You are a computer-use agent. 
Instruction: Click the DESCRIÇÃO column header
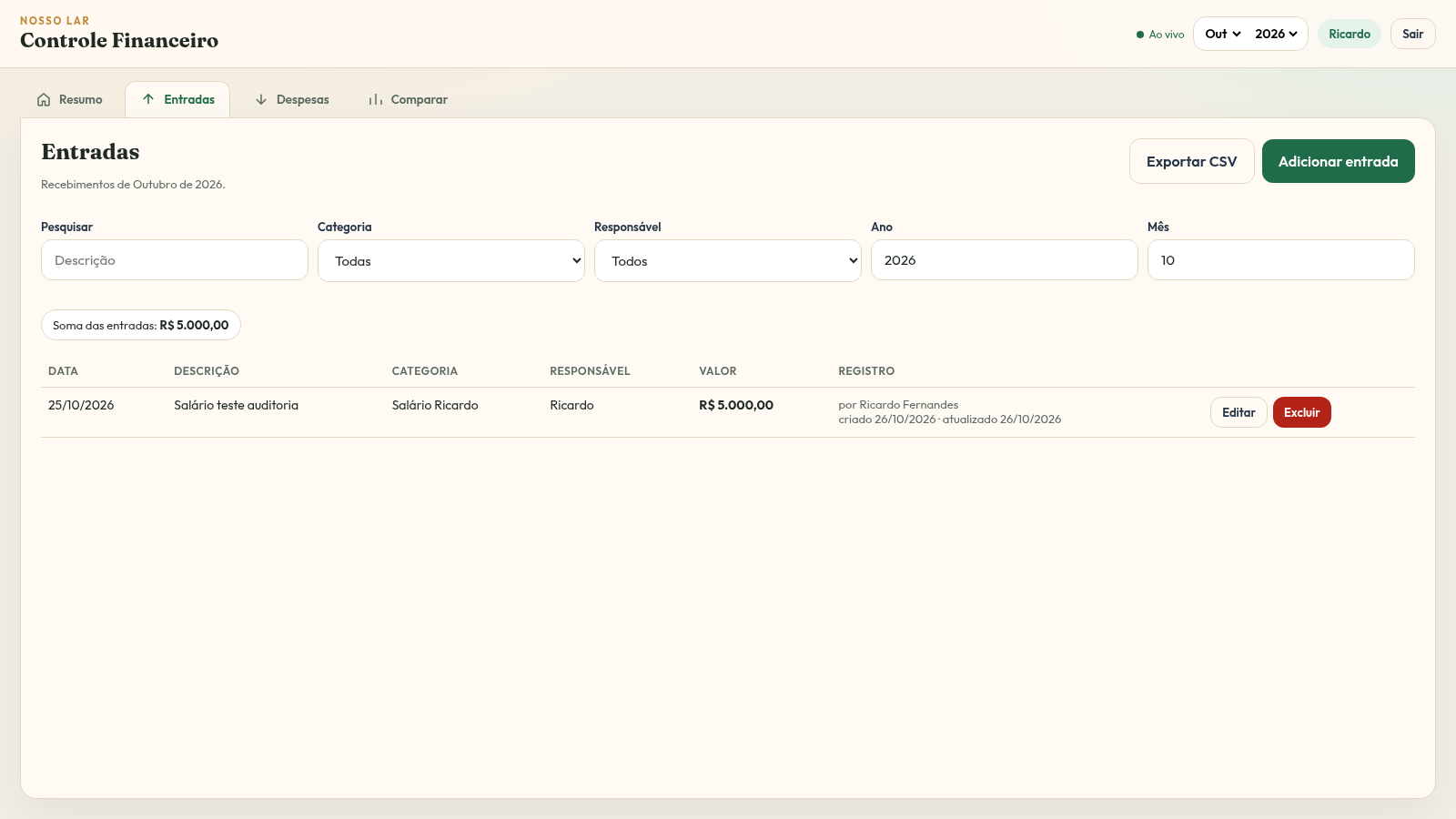[x=207, y=371]
